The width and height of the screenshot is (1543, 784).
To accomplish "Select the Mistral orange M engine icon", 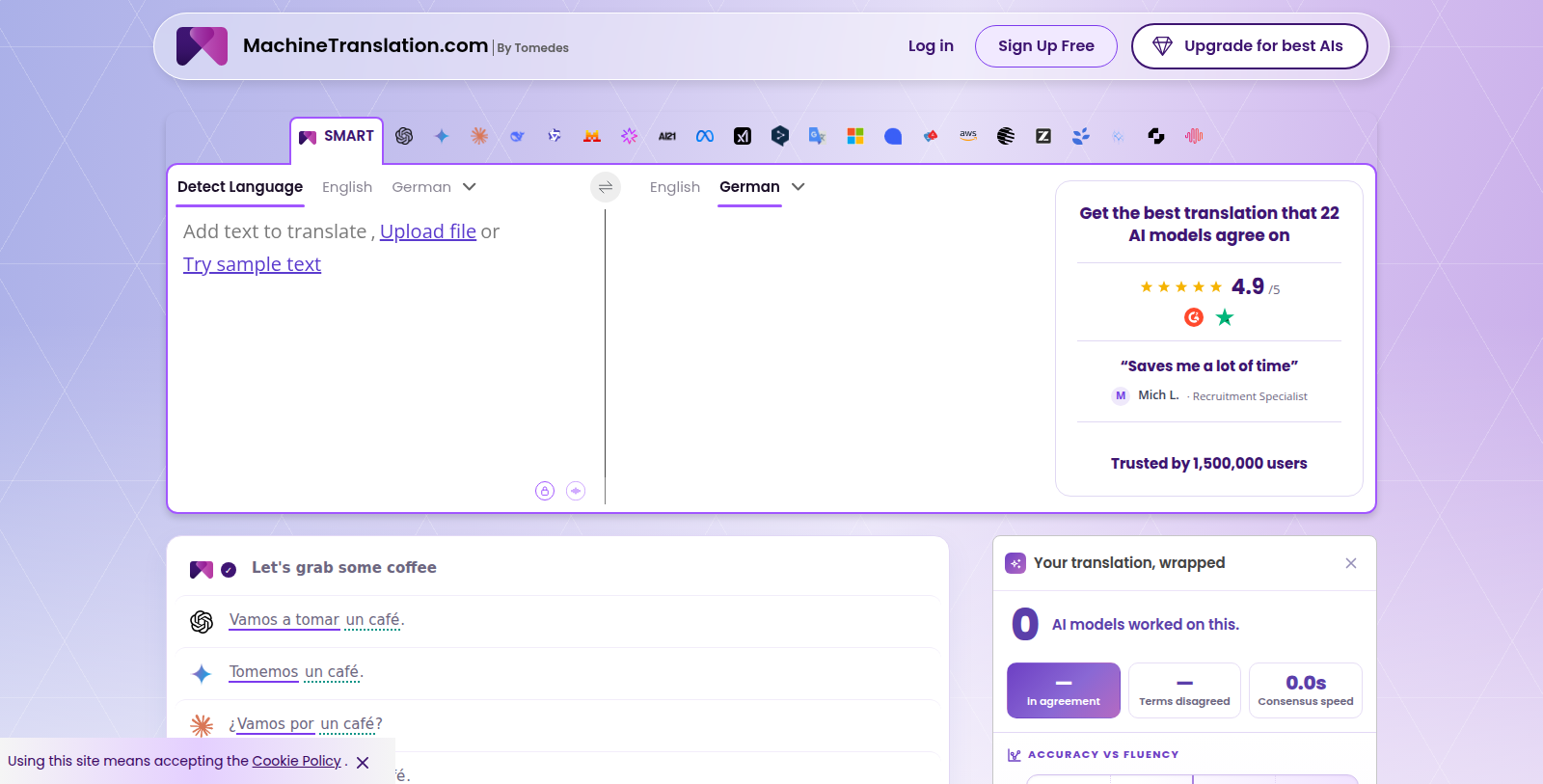I will point(592,136).
